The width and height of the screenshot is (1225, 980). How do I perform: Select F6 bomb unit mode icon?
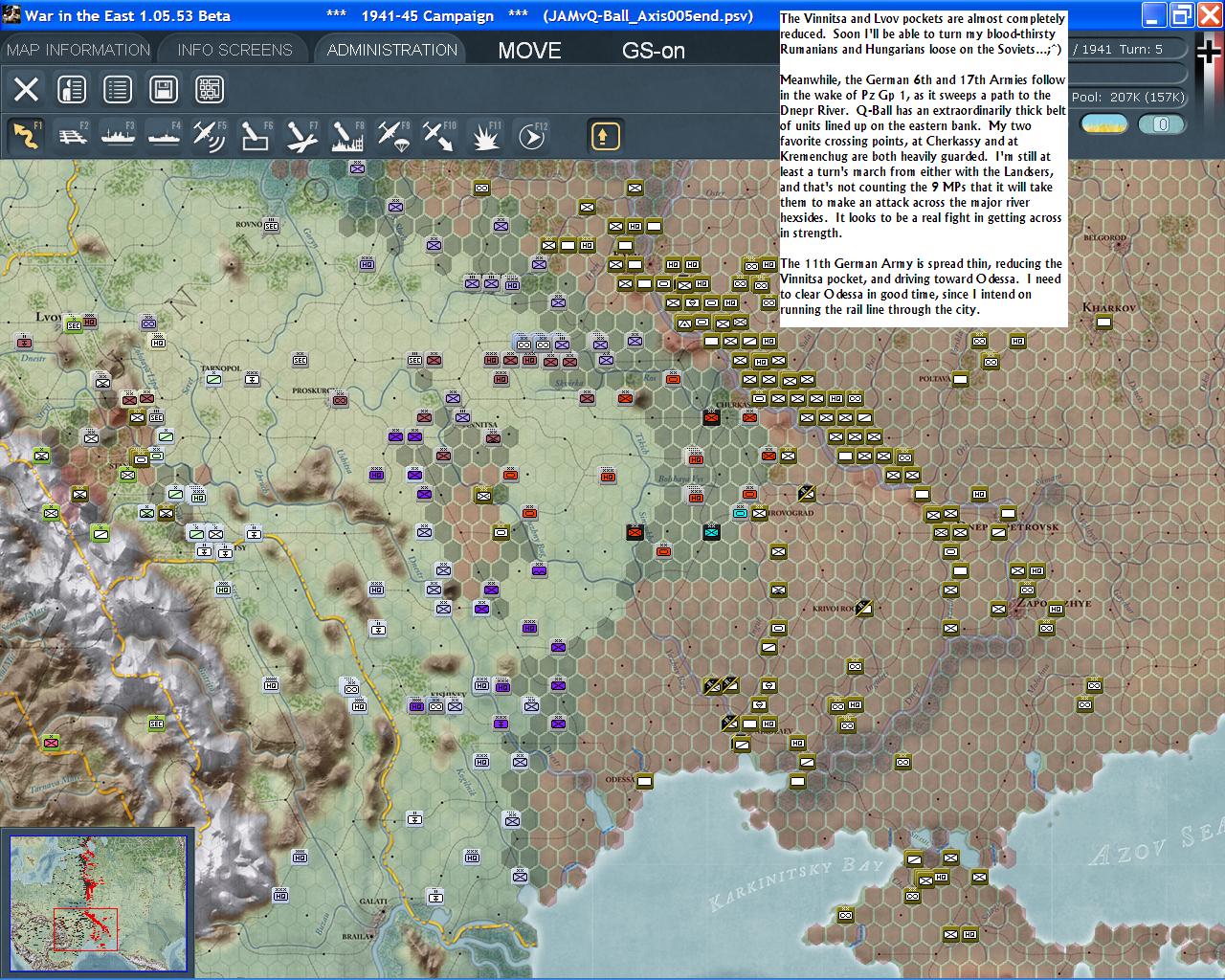(256, 136)
